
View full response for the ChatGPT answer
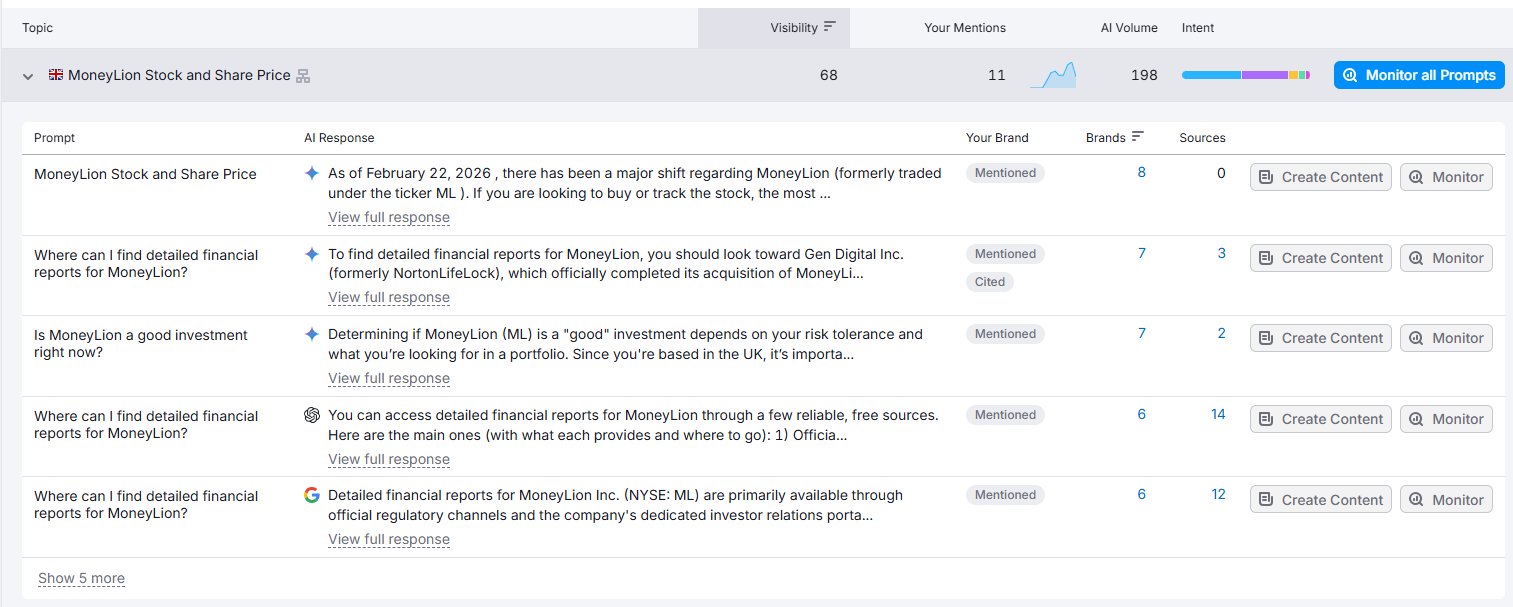click(389, 459)
